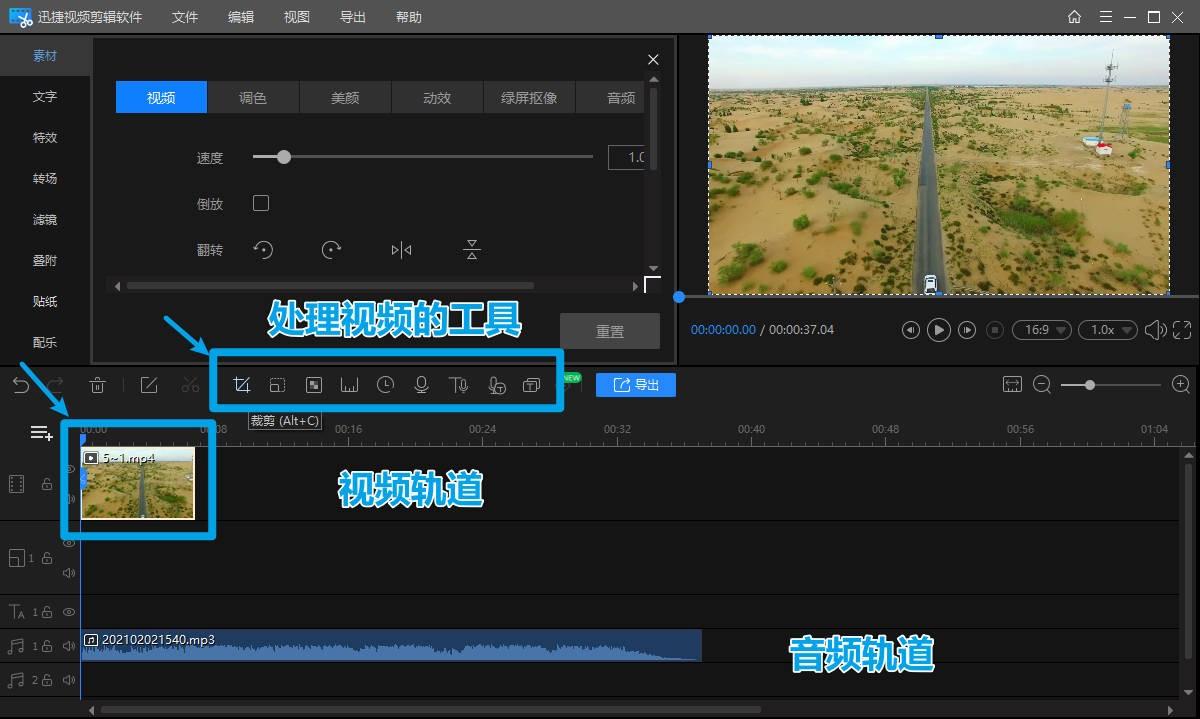Open the 文件 menu

(185, 17)
